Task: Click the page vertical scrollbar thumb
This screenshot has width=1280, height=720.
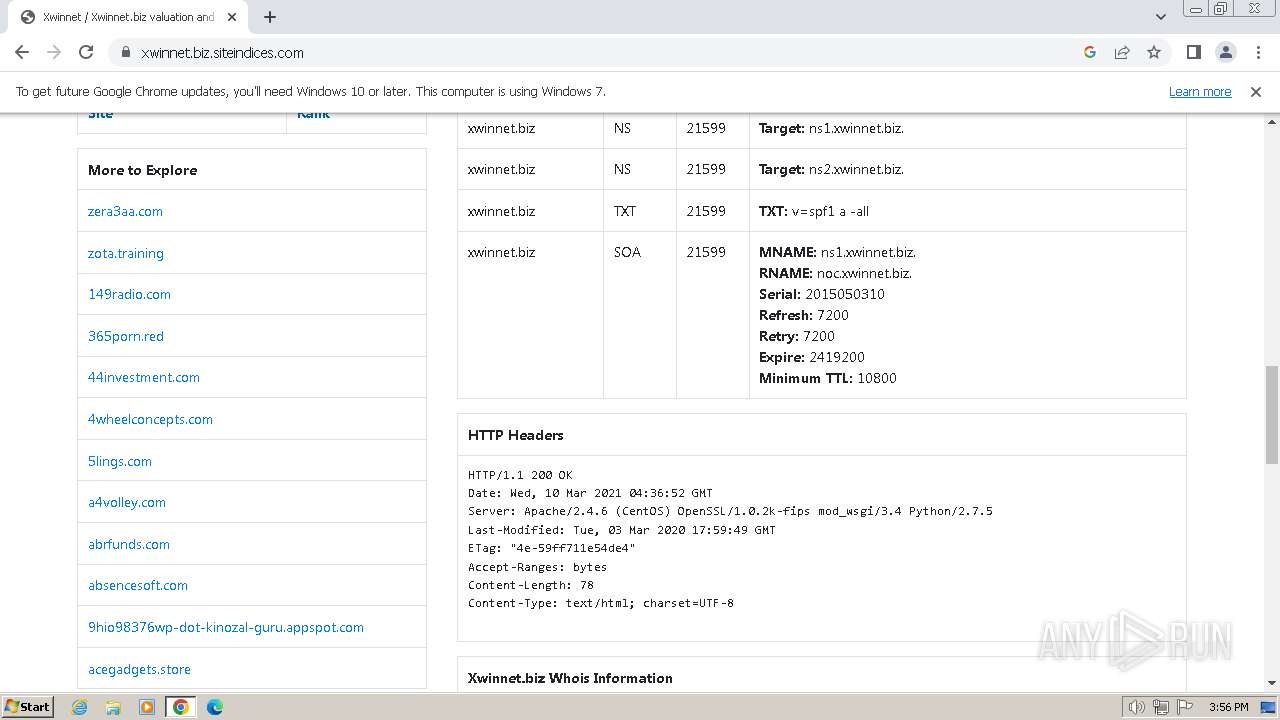Action: coord(1272,414)
